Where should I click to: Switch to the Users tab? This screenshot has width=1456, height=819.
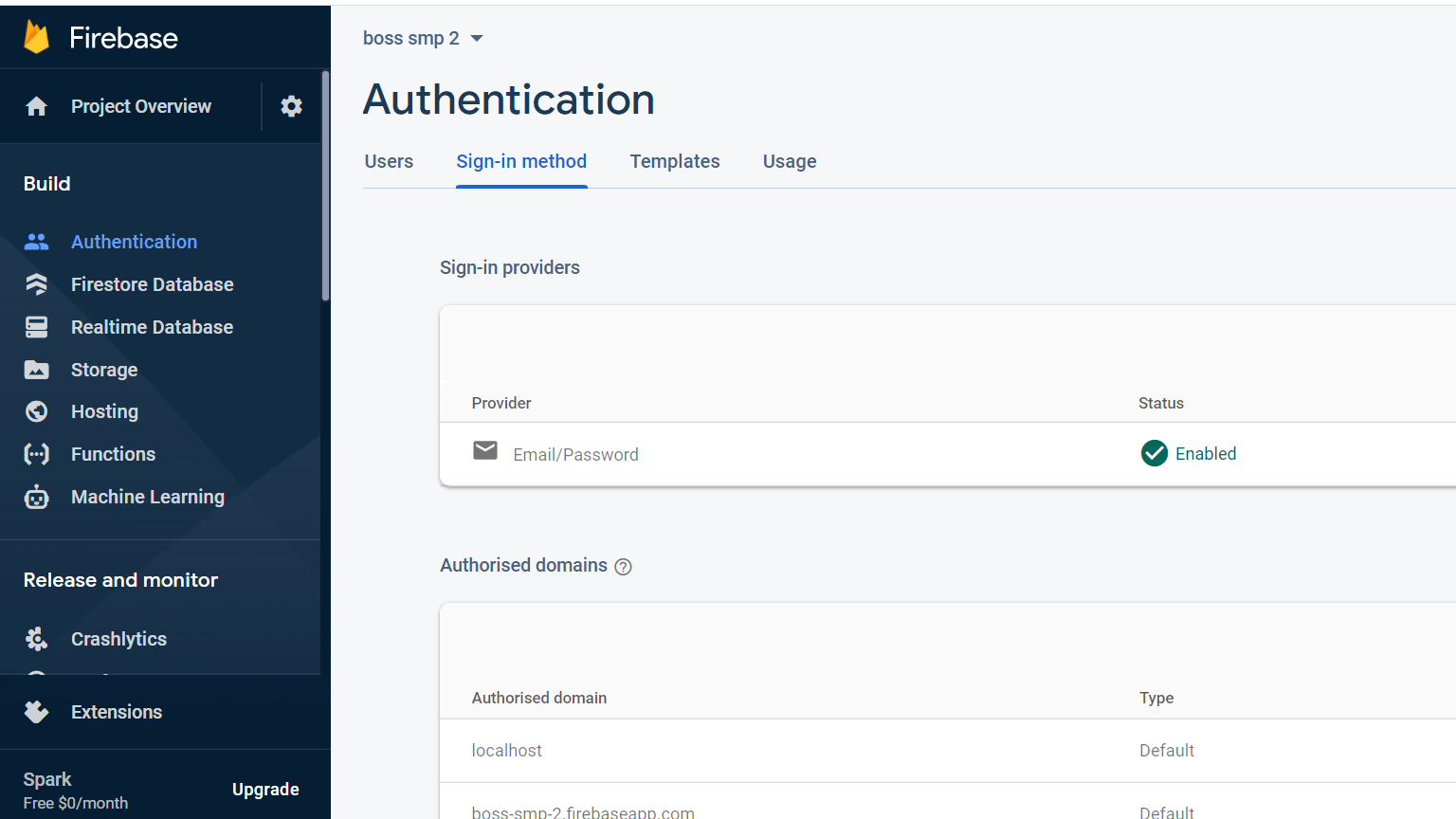coord(389,161)
